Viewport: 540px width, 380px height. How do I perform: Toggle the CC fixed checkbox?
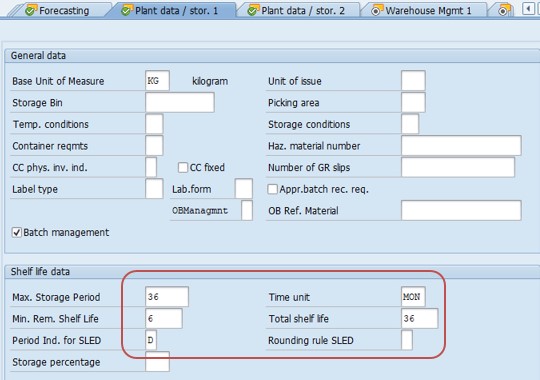click(183, 167)
